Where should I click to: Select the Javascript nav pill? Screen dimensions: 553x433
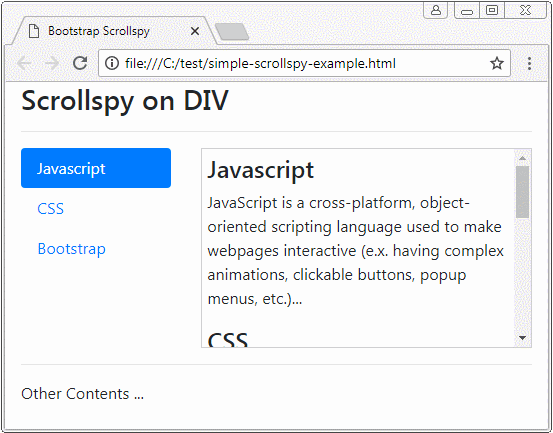click(96, 168)
